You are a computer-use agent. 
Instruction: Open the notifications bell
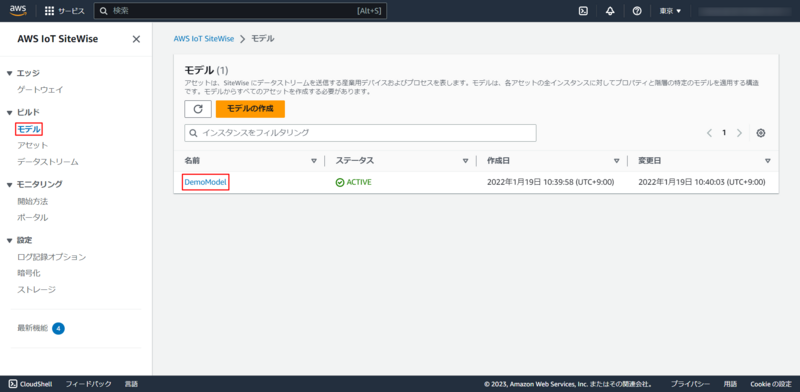[x=610, y=11]
